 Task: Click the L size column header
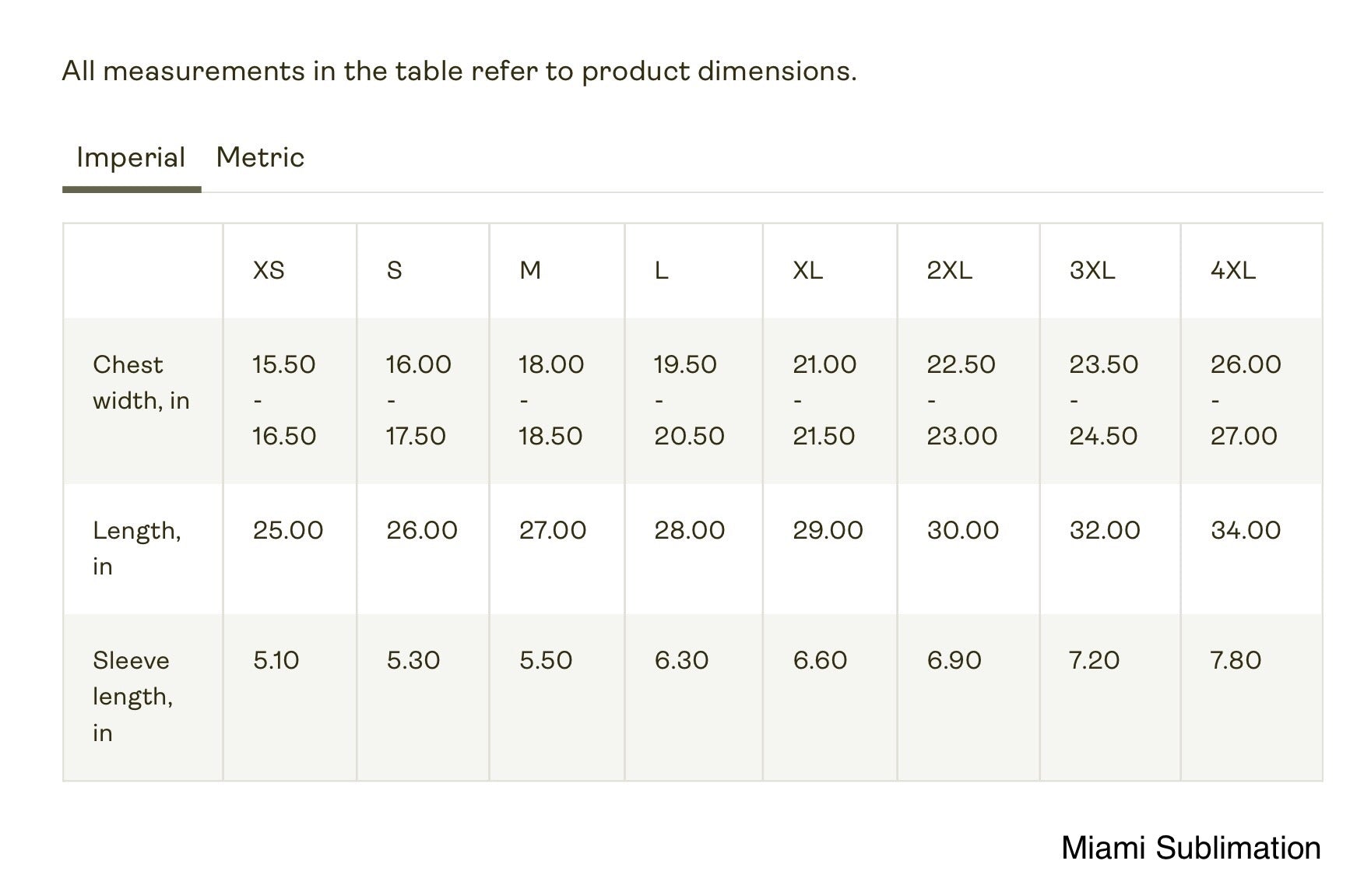click(661, 270)
